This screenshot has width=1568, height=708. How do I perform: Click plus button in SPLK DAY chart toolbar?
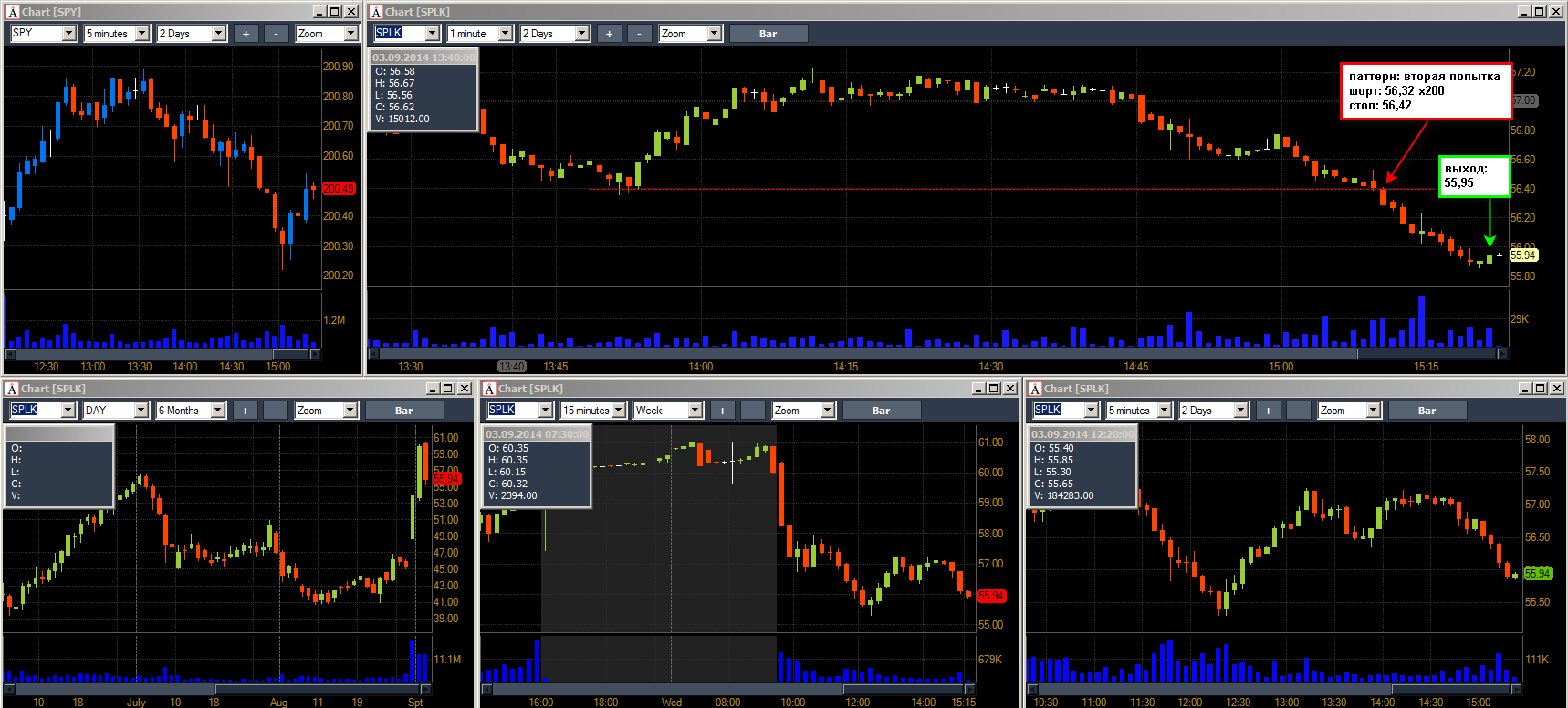point(245,411)
